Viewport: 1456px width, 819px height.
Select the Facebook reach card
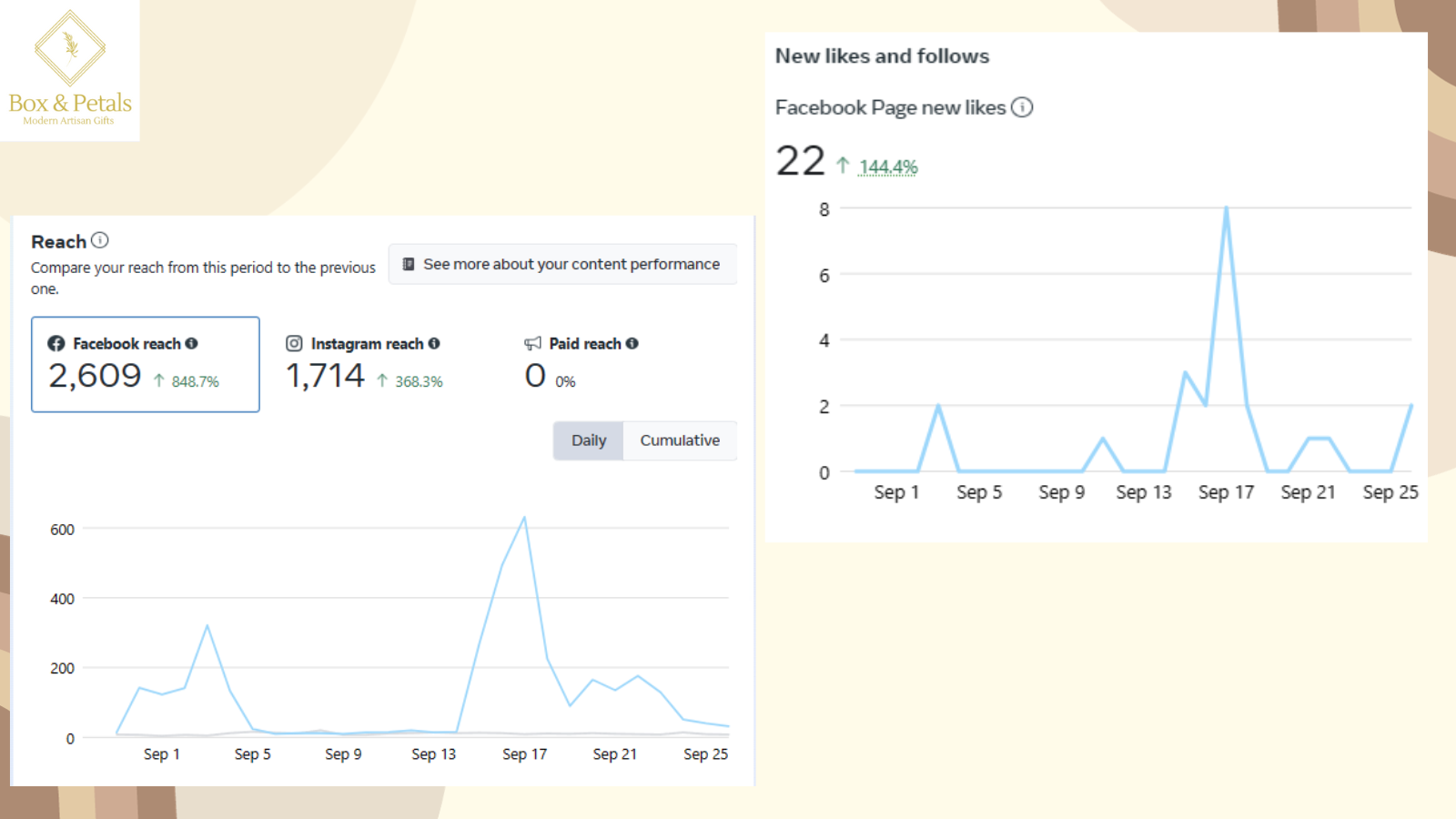coord(146,364)
